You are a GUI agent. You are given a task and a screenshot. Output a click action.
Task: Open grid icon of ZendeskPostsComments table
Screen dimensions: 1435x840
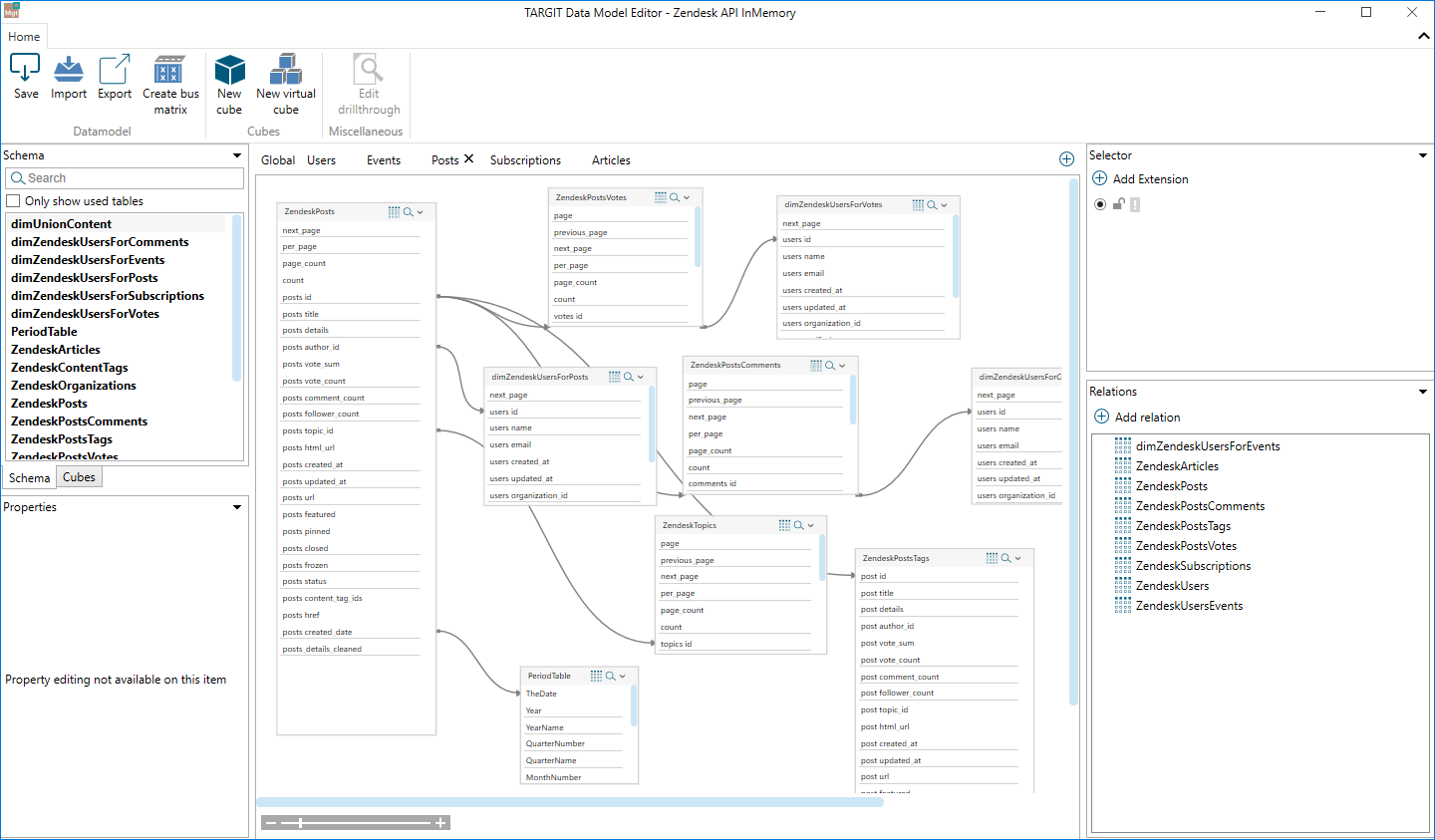coord(816,365)
